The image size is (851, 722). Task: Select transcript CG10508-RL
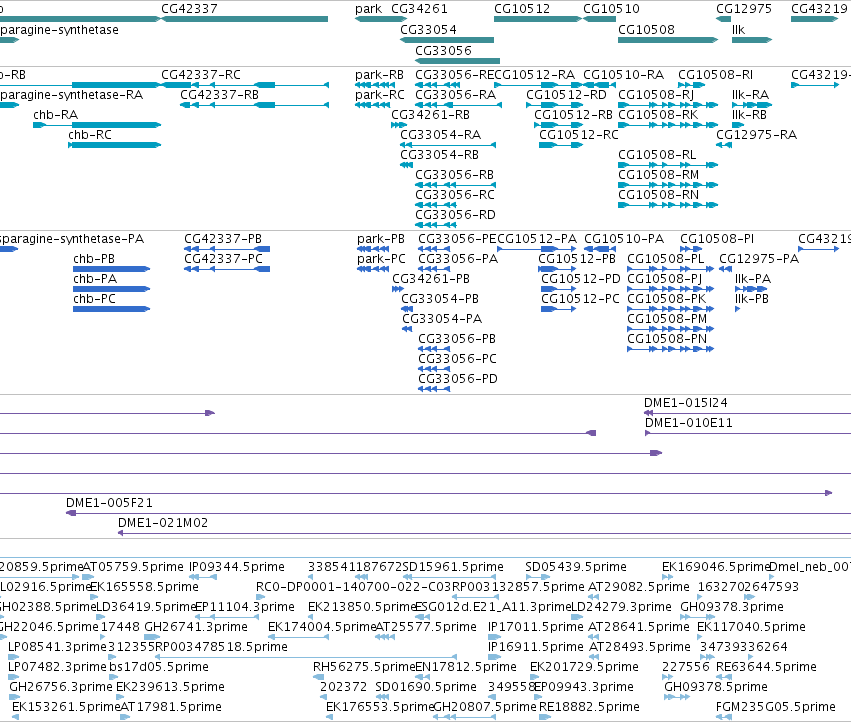pyautogui.click(x=657, y=155)
